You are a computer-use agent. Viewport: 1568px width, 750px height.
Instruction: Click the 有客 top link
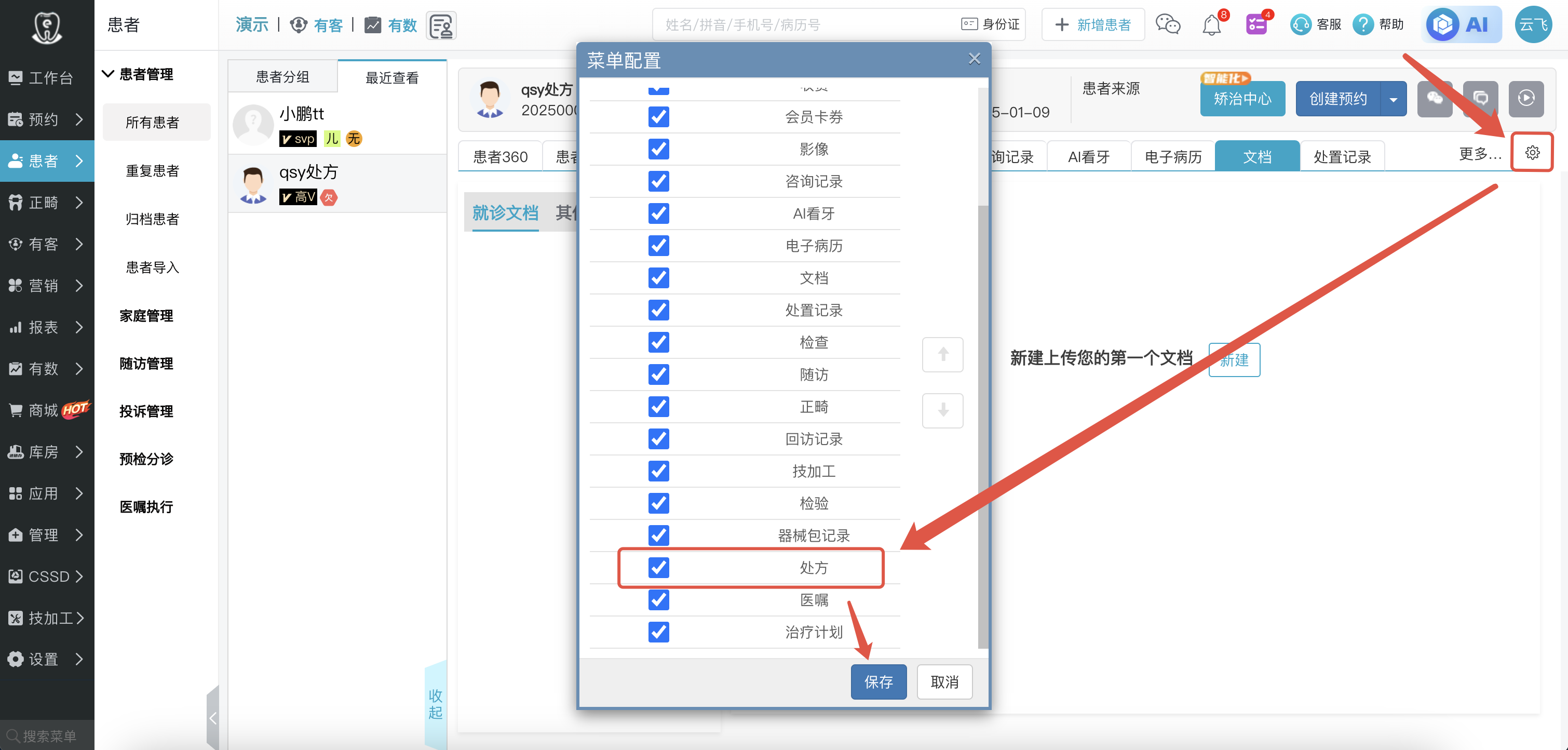tap(317, 25)
